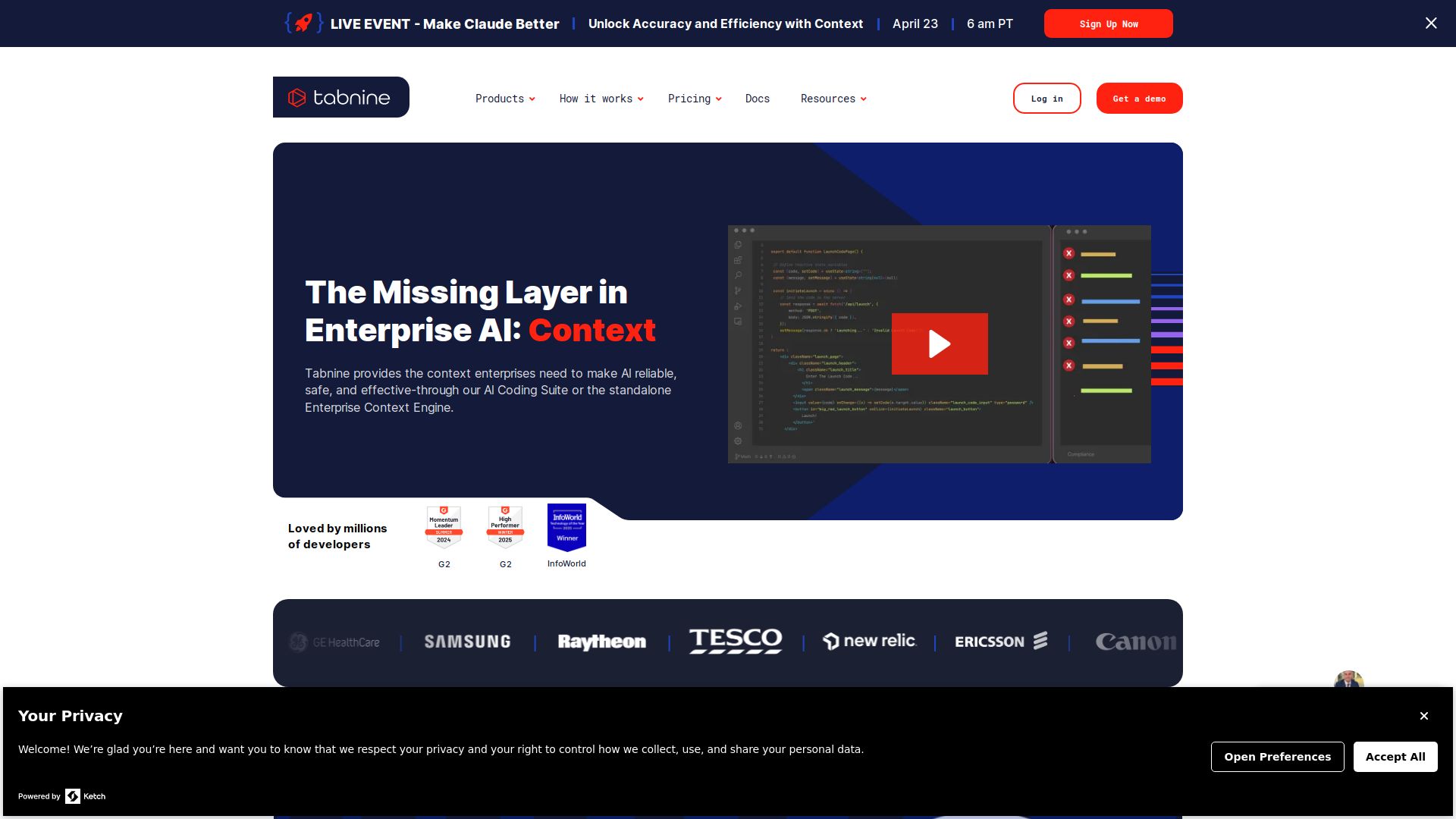Close the privacy notice with the X
This screenshot has height=819, width=1456.
point(1423,716)
